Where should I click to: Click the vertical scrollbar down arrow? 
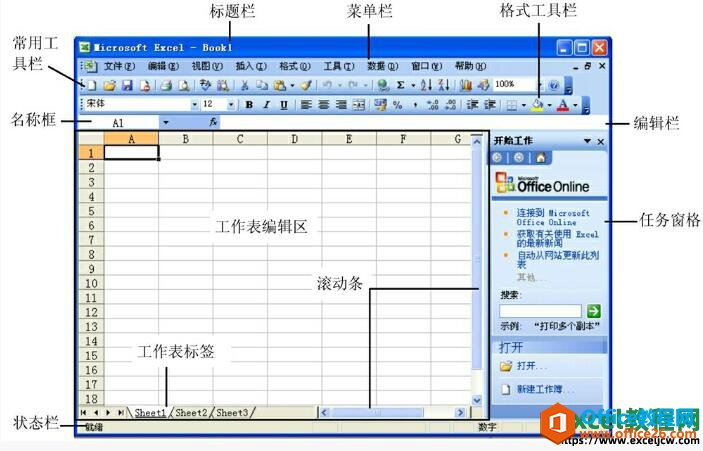click(477, 399)
